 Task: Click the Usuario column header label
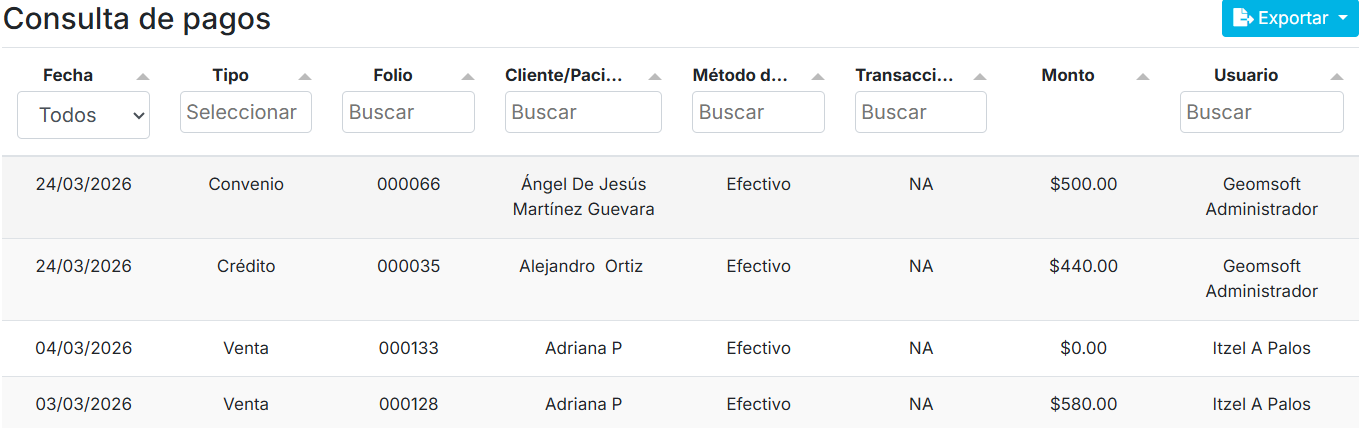click(x=1245, y=75)
